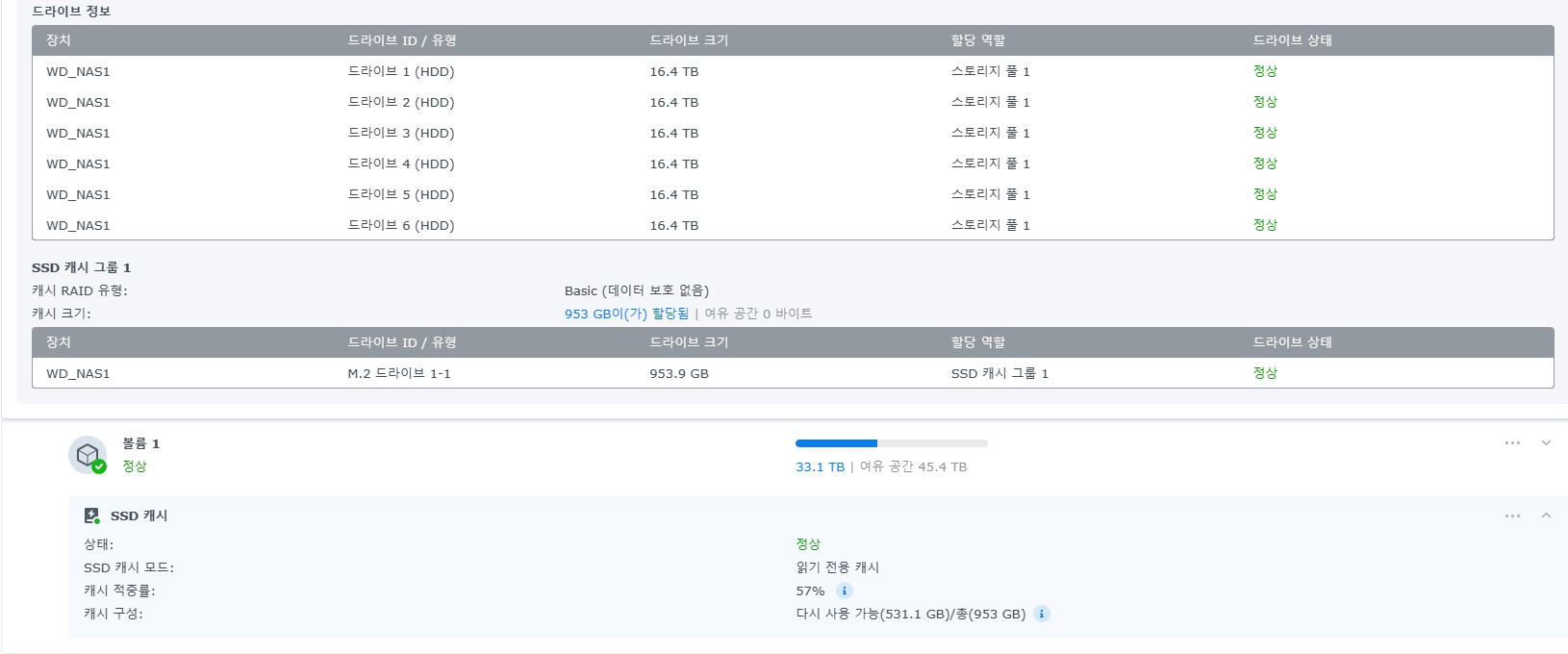1568x654 pixels.
Task: Click the SSD 캐시 section title
Action: pos(139,516)
